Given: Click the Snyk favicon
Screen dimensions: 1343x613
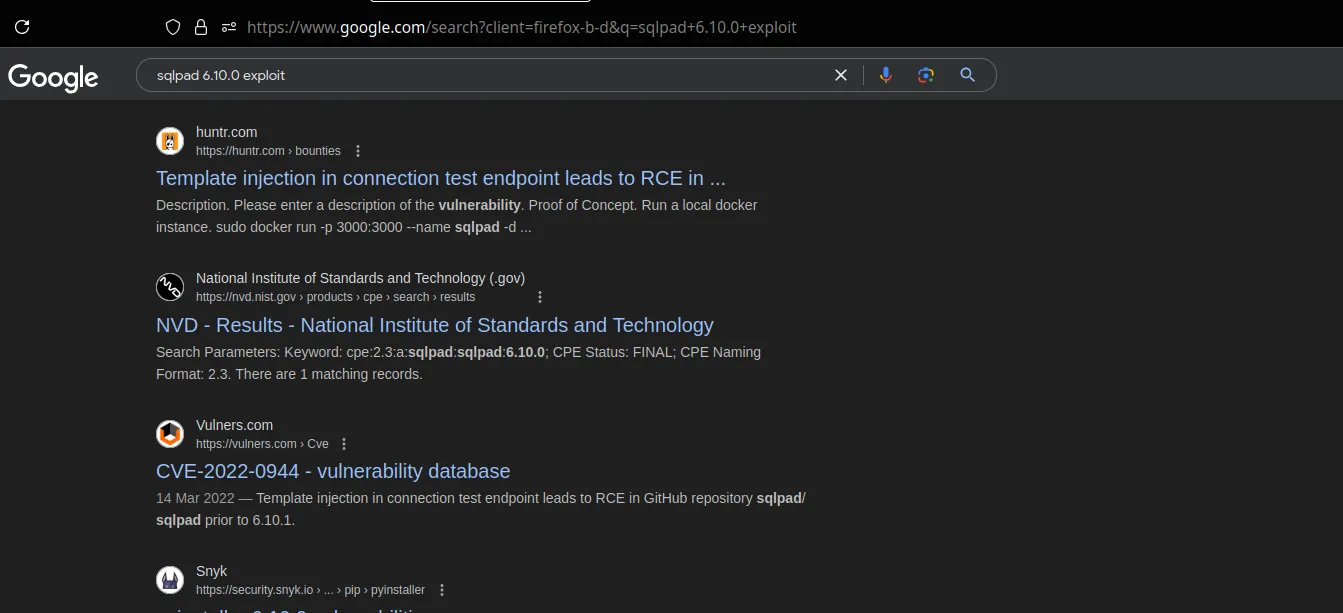Looking at the screenshot, I should coord(170,580).
